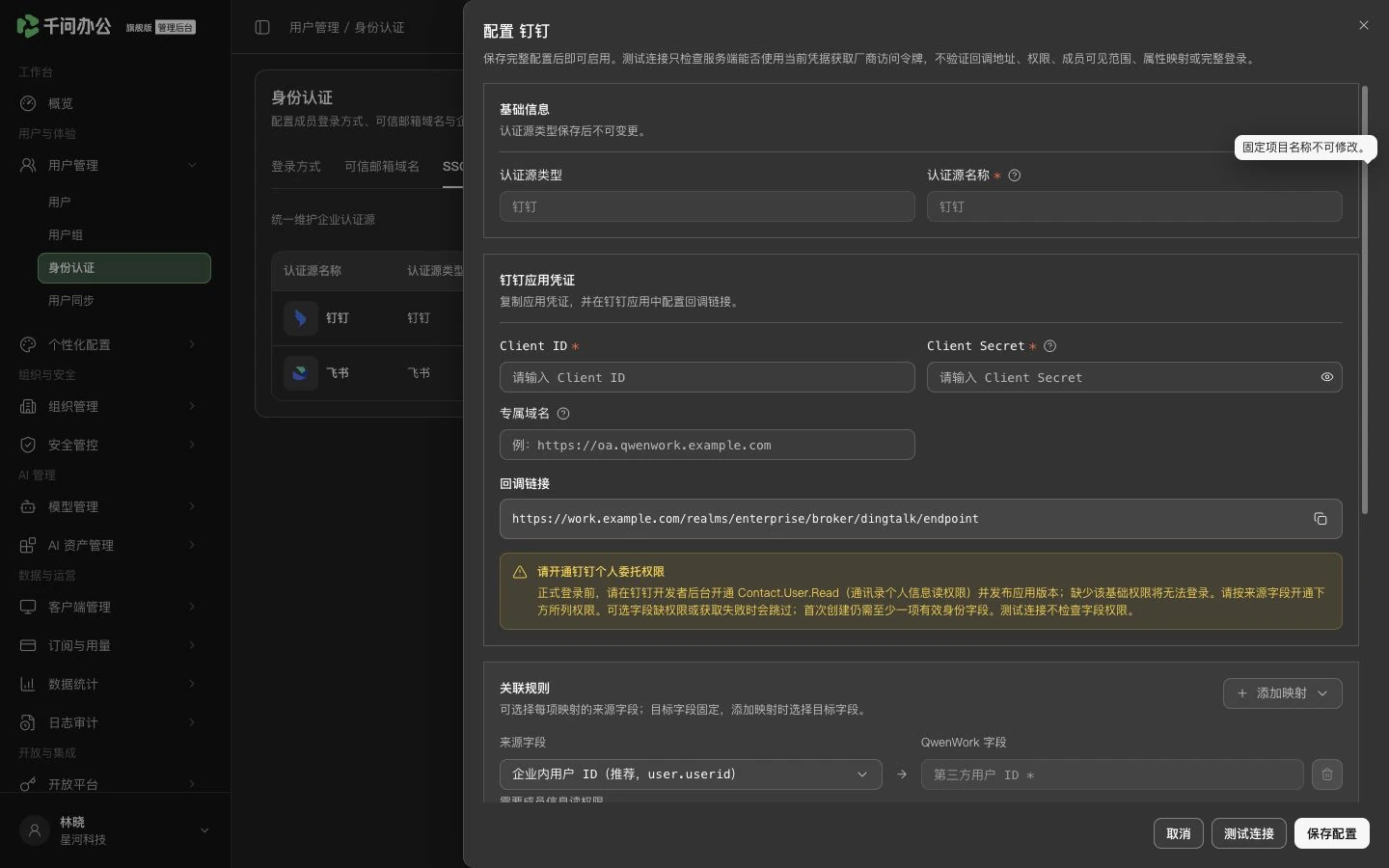
Task: Click help icon next to 认证源名称
Action: (x=1014, y=176)
